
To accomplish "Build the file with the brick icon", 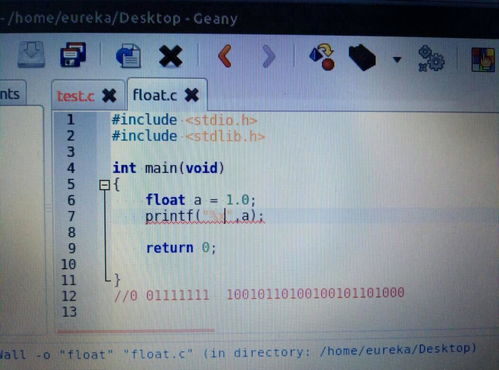I will click(362, 58).
